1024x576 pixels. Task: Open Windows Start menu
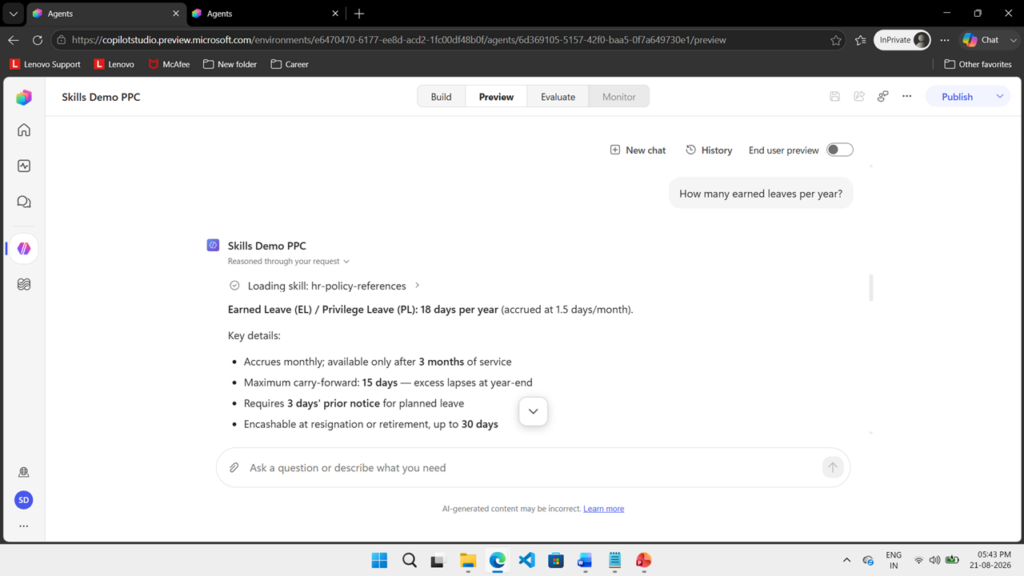[379, 560]
